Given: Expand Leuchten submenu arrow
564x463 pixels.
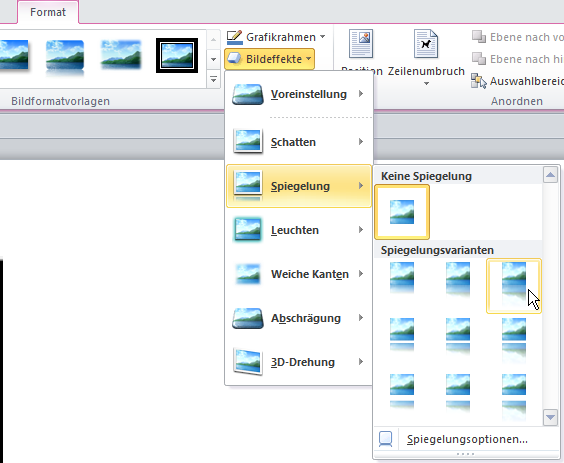Looking at the screenshot, I should [361, 230].
